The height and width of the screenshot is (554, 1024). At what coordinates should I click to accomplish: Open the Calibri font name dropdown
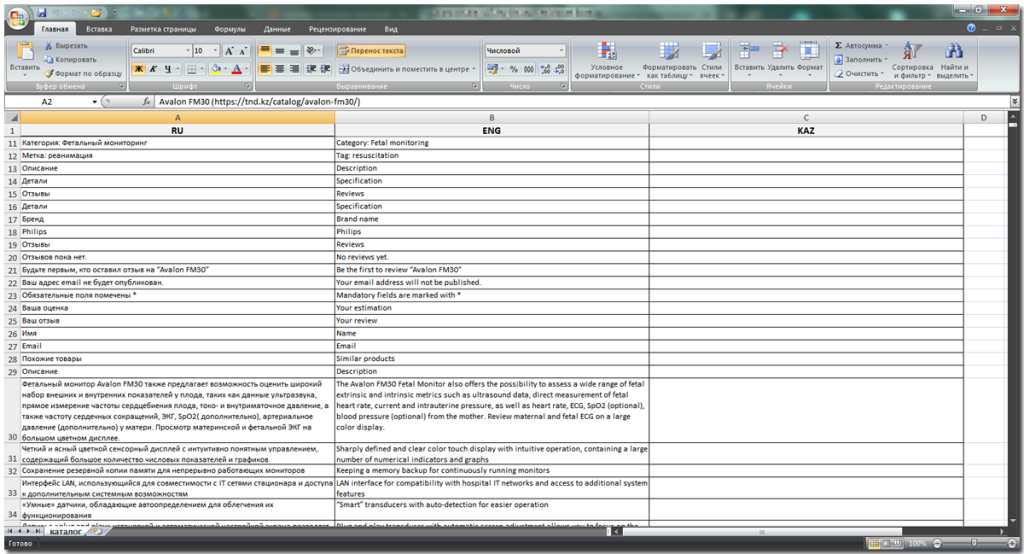pos(188,51)
